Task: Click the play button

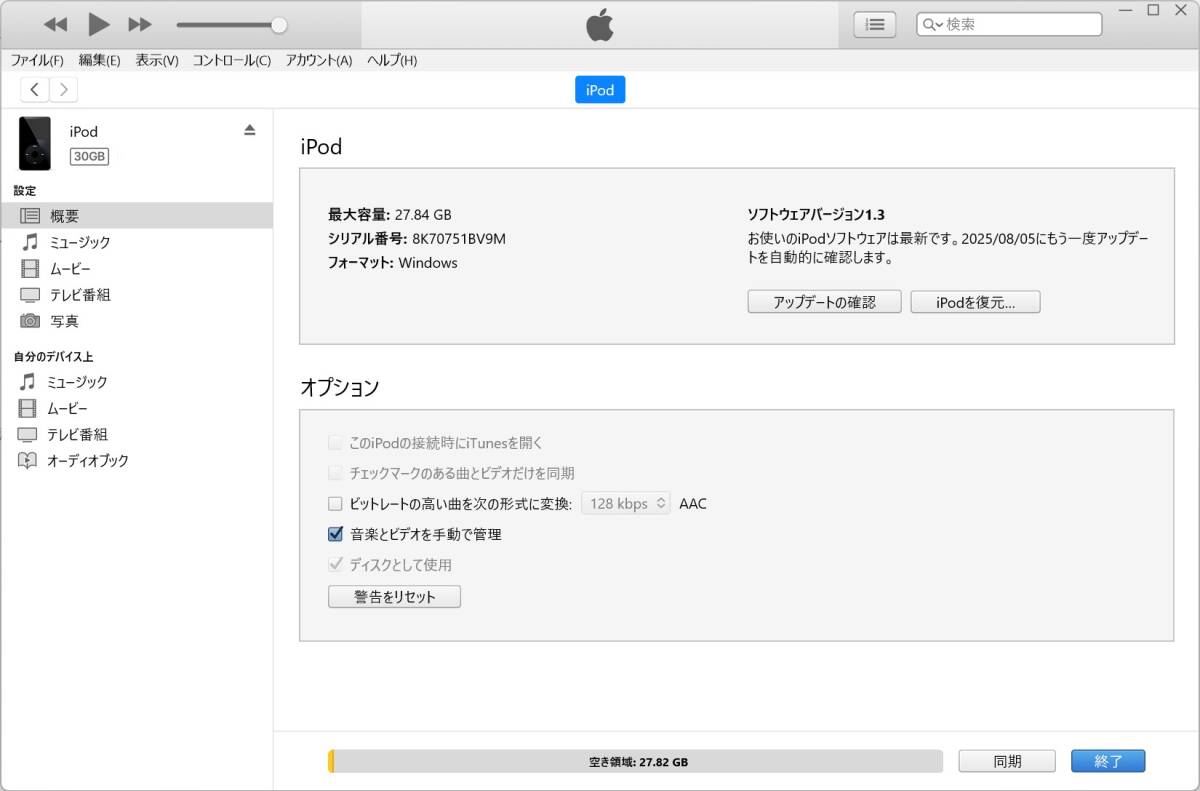Action: [x=98, y=24]
